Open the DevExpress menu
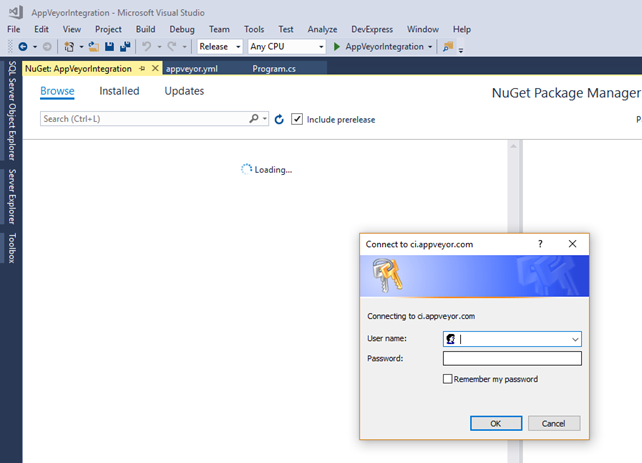Viewport: 642px width, 463px height. (369, 30)
